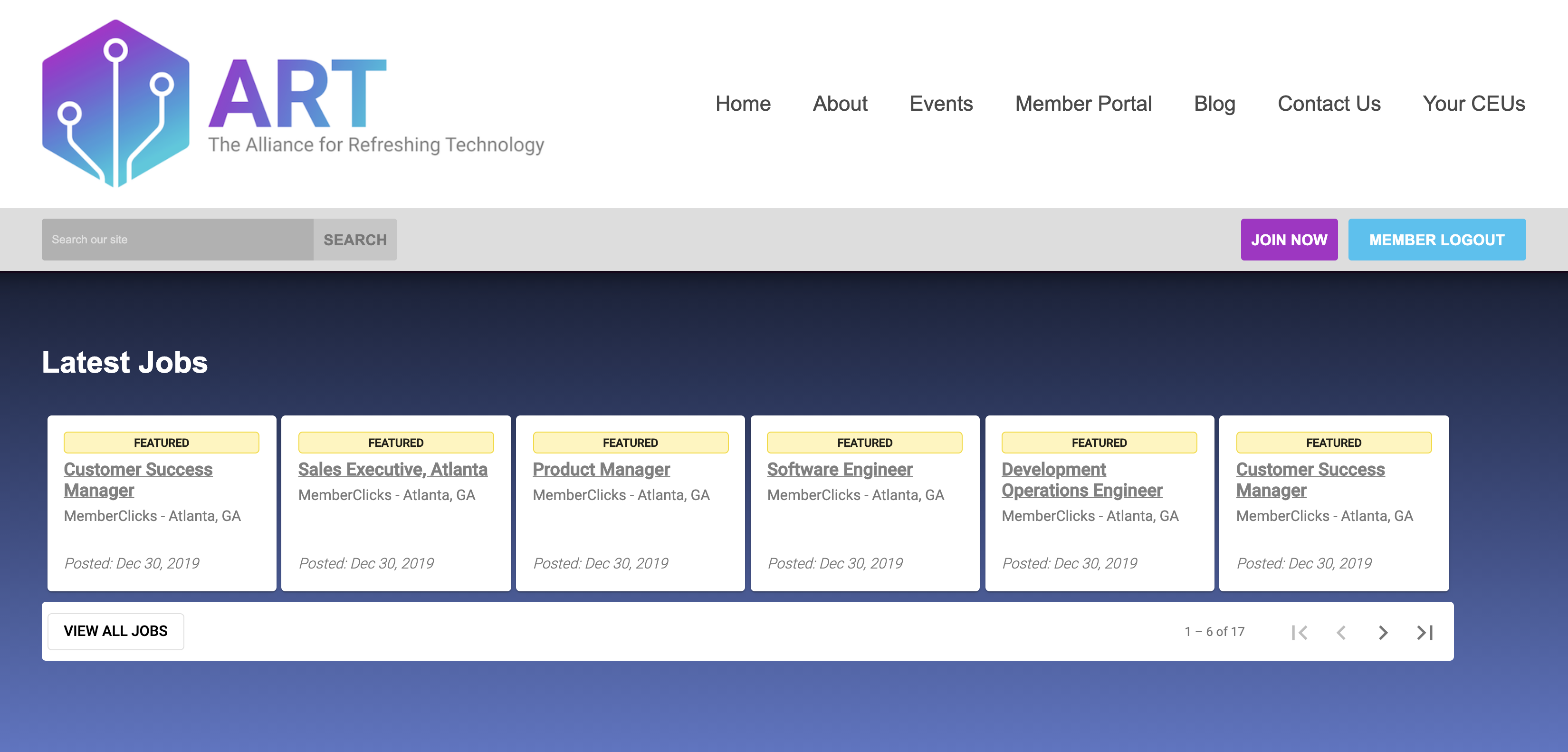This screenshot has width=1568, height=752.
Task: Open the Events menu item
Action: (x=941, y=104)
